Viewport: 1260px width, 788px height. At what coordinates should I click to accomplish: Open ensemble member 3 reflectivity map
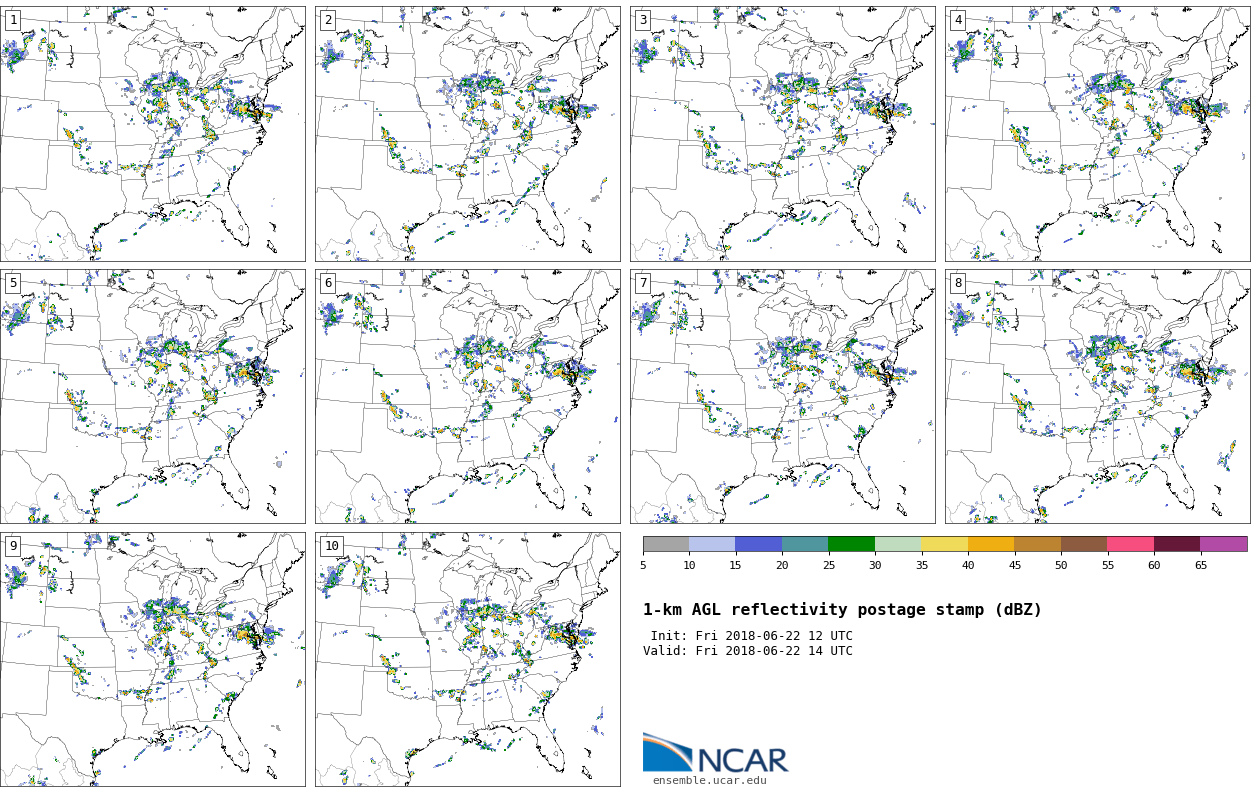pyautogui.click(x=782, y=134)
